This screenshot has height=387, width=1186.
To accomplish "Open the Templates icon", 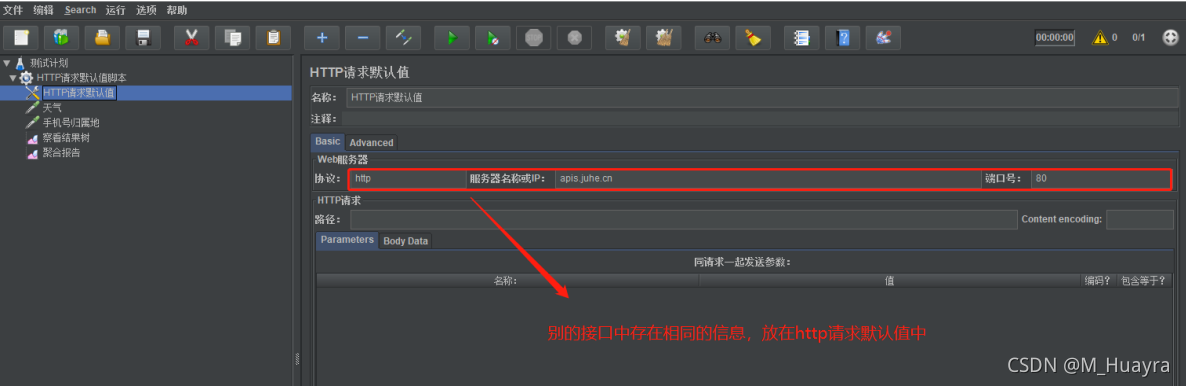I will 62,38.
